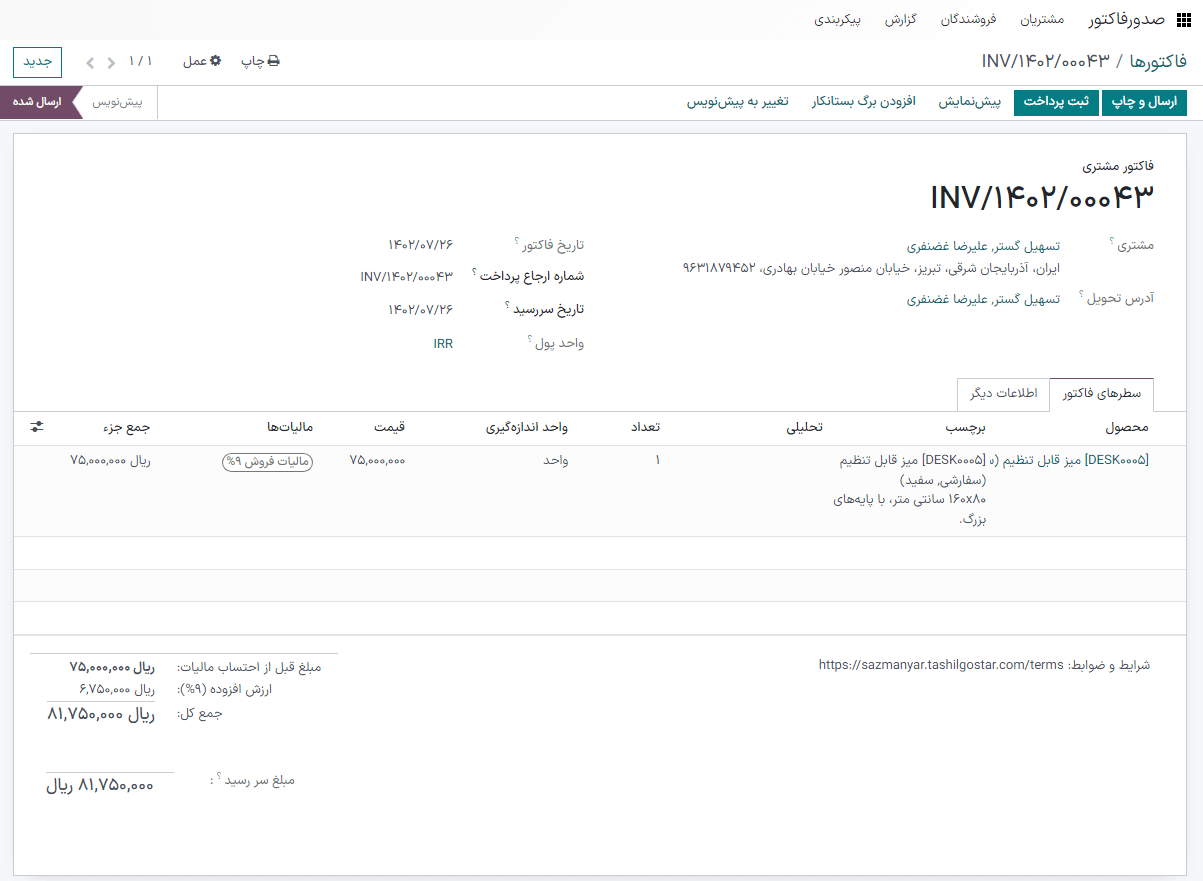Open column settings adjust icon

pyautogui.click(x=37, y=427)
